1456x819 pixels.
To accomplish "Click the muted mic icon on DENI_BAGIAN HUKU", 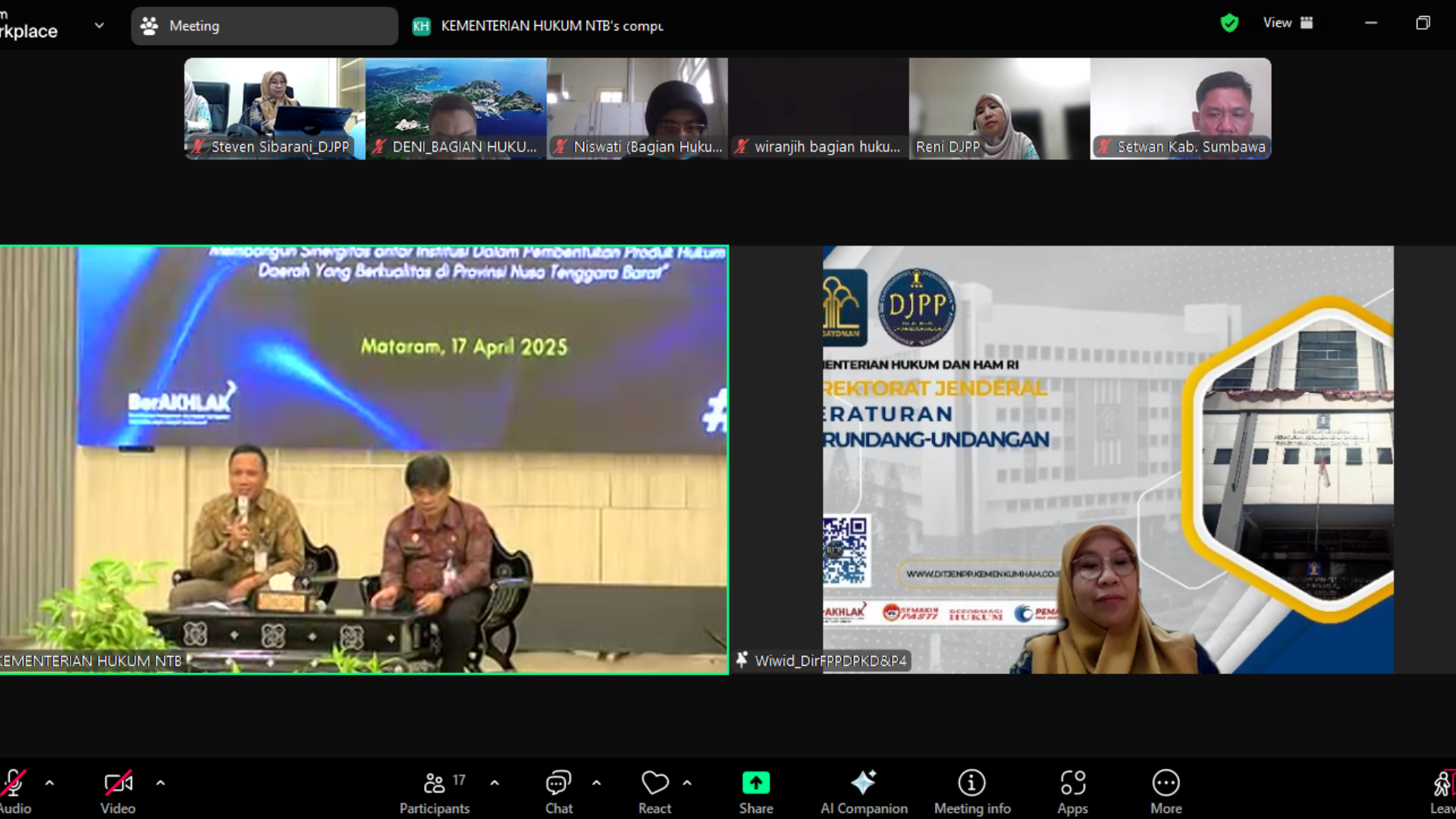I will coord(380,146).
